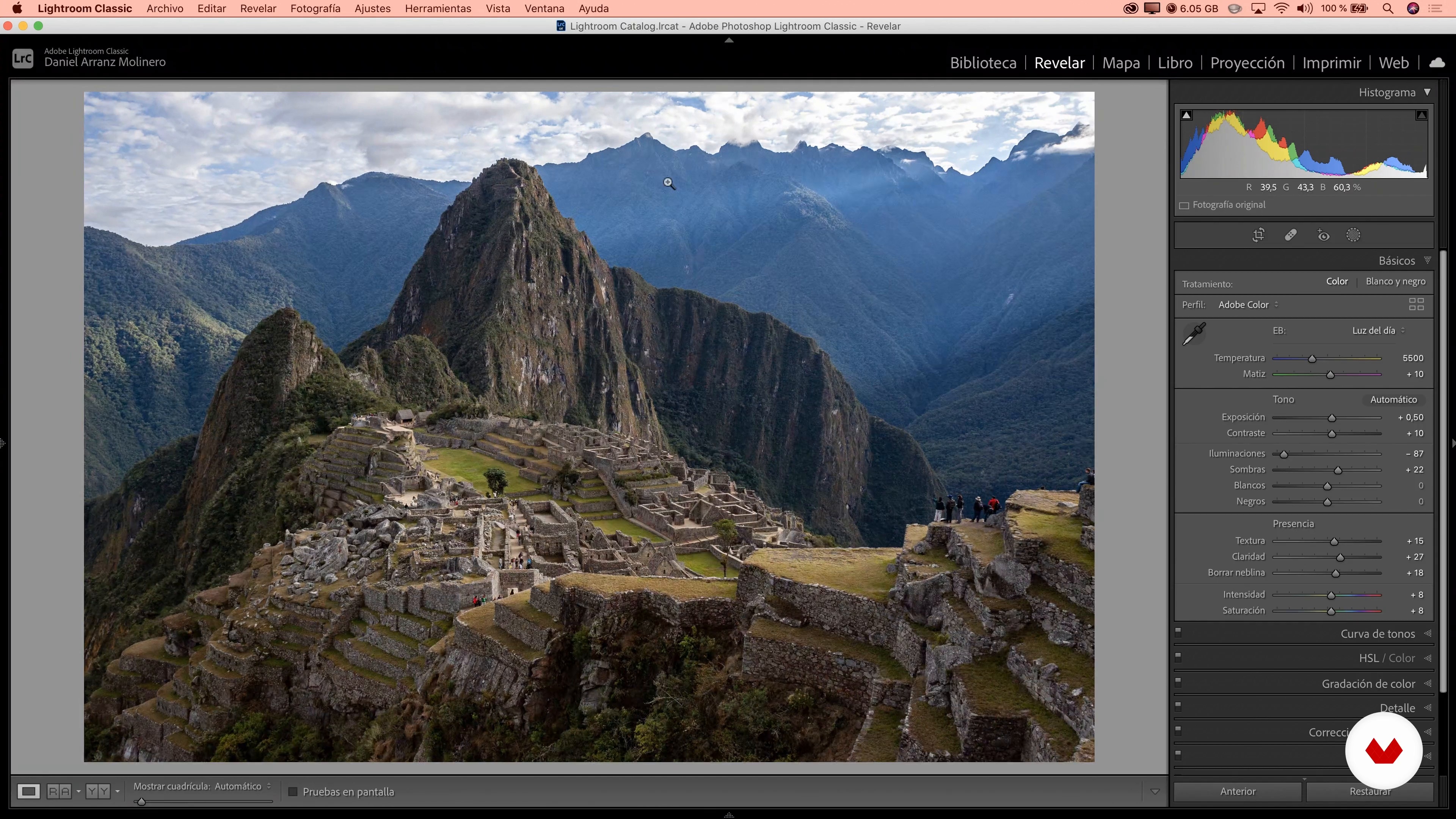Switch to loupe single view mode
Image resolution: width=1456 pixels, height=819 pixels.
[x=28, y=791]
